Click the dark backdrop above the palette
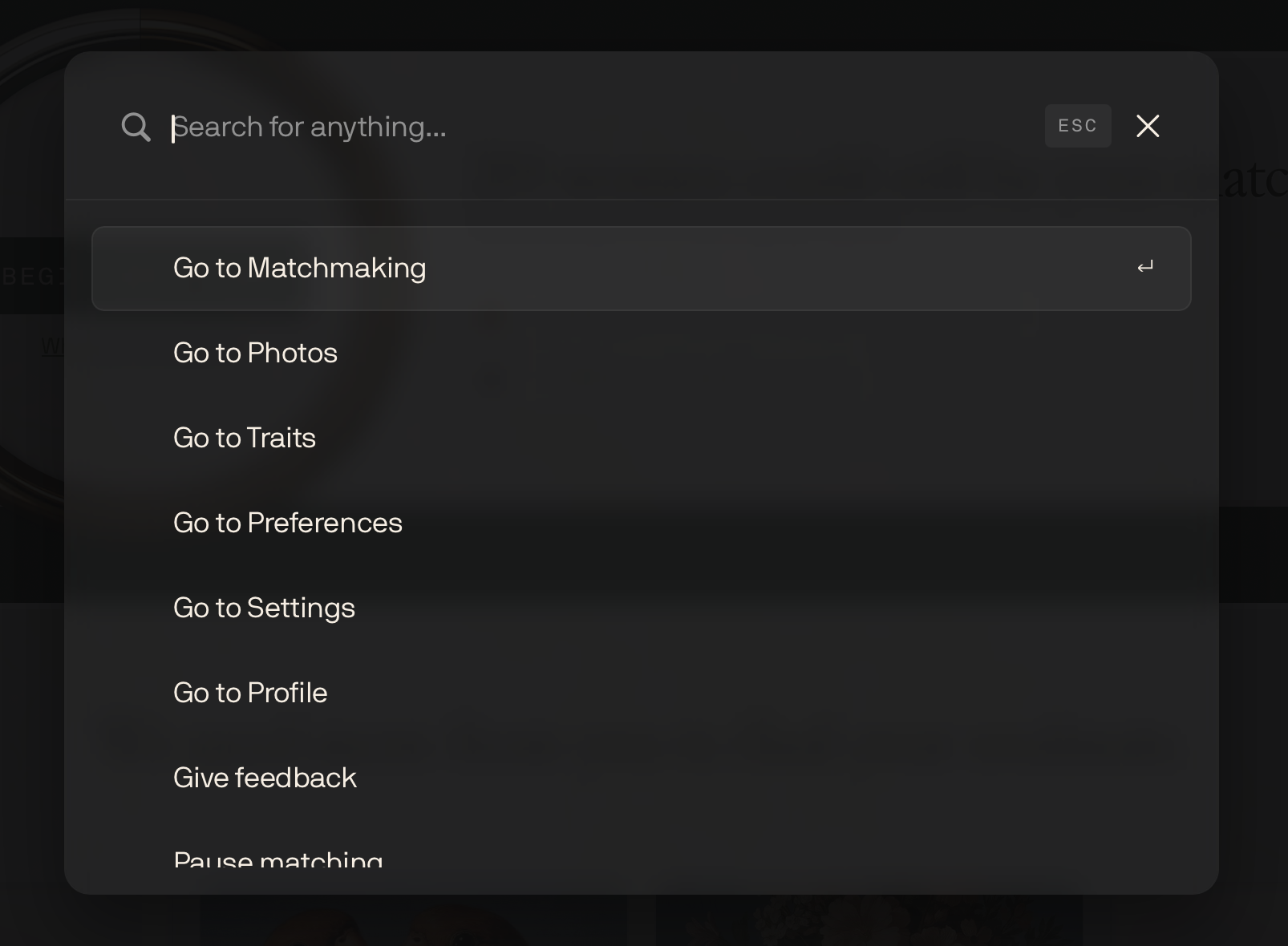The image size is (1288, 946). [642, 24]
